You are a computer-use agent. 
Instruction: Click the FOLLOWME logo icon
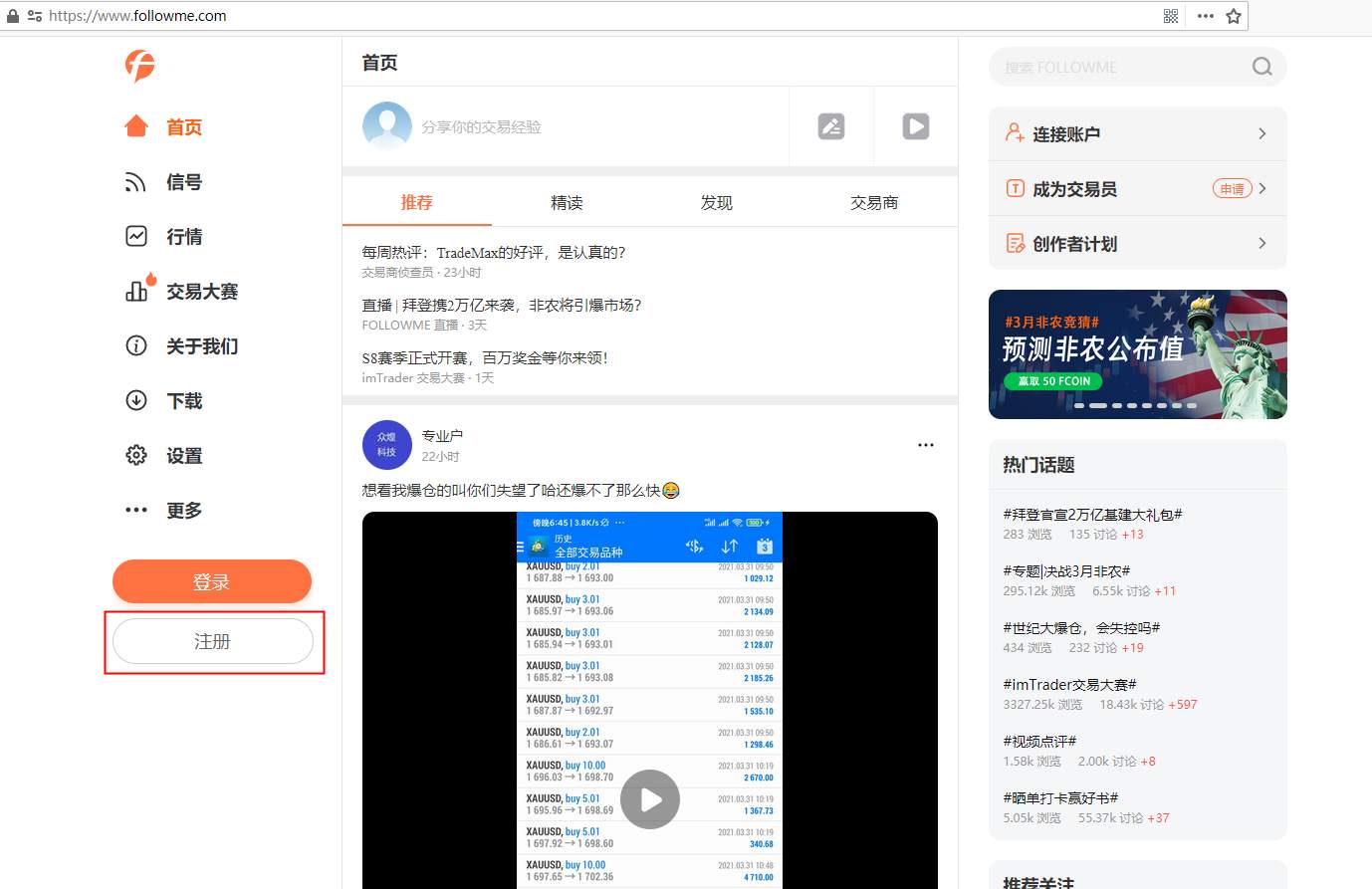click(x=139, y=66)
